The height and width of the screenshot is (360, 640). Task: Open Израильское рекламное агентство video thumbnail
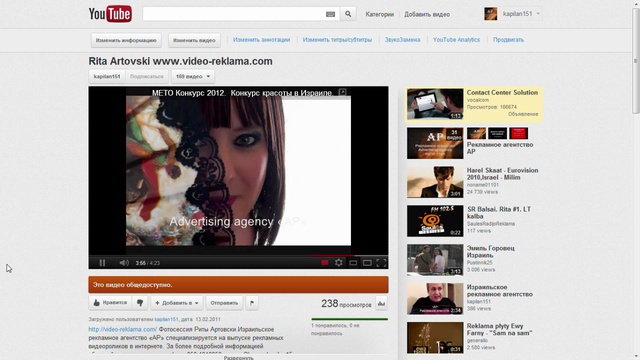point(435,299)
